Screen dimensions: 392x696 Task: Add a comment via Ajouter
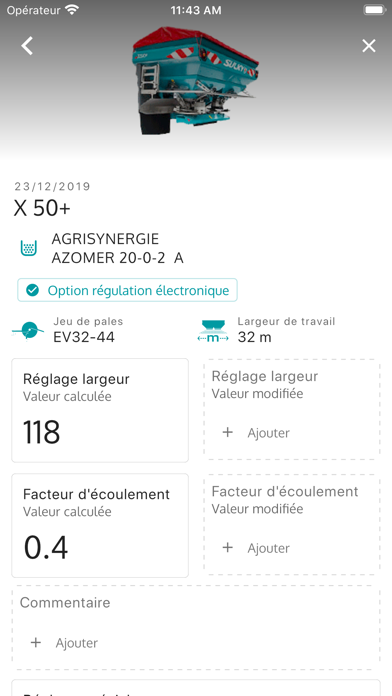click(x=76, y=643)
